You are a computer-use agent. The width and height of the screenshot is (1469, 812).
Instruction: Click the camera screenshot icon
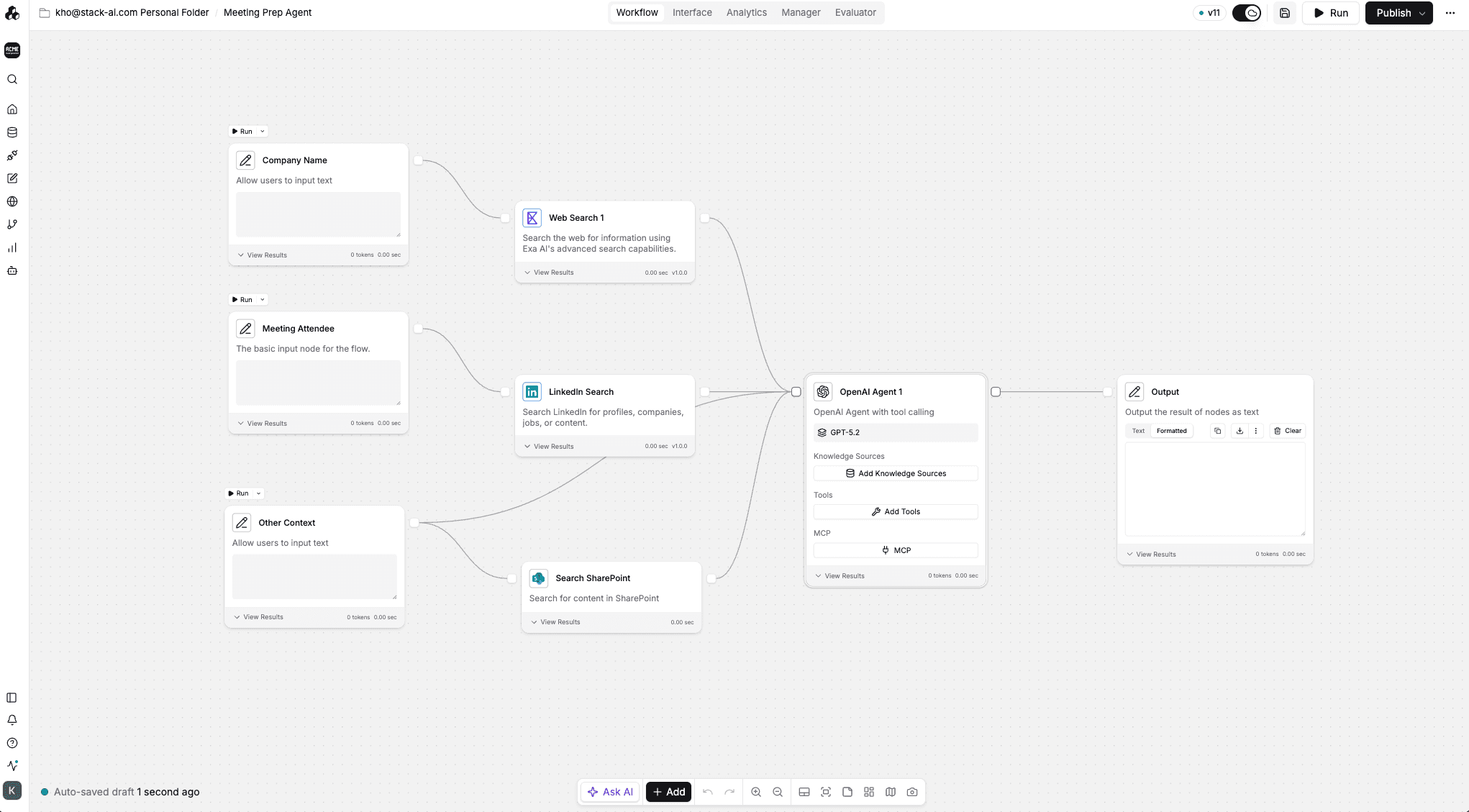912,792
